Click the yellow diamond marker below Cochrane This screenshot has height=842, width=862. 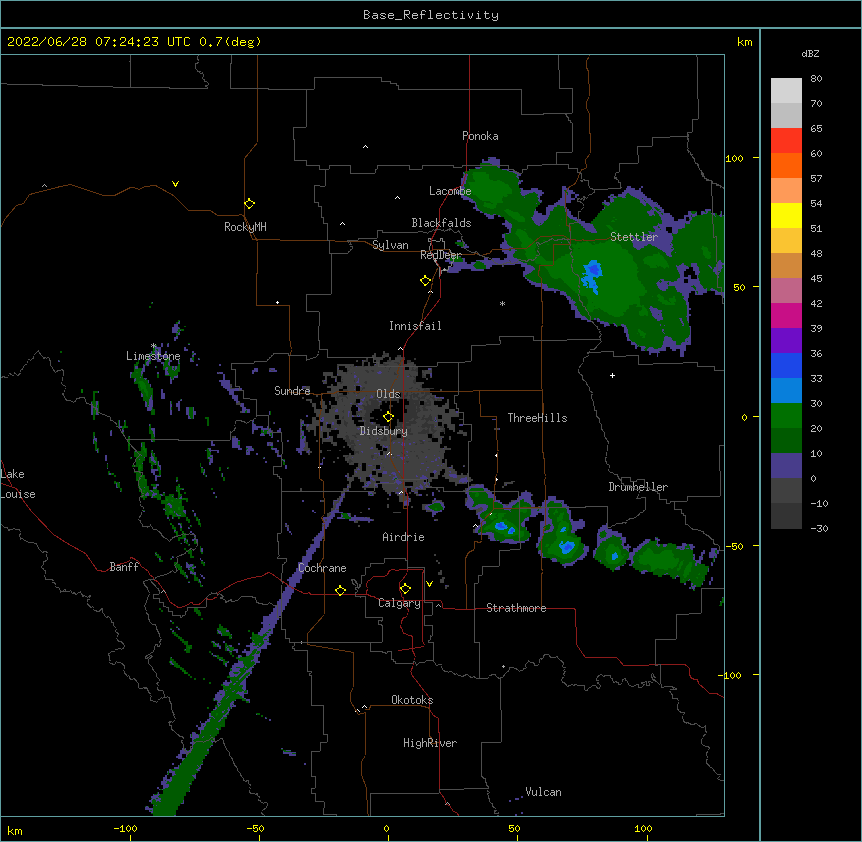click(x=340, y=590)
